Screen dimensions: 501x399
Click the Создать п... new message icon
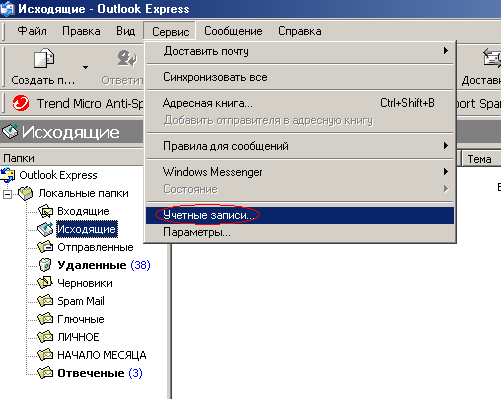click(44, 59)
